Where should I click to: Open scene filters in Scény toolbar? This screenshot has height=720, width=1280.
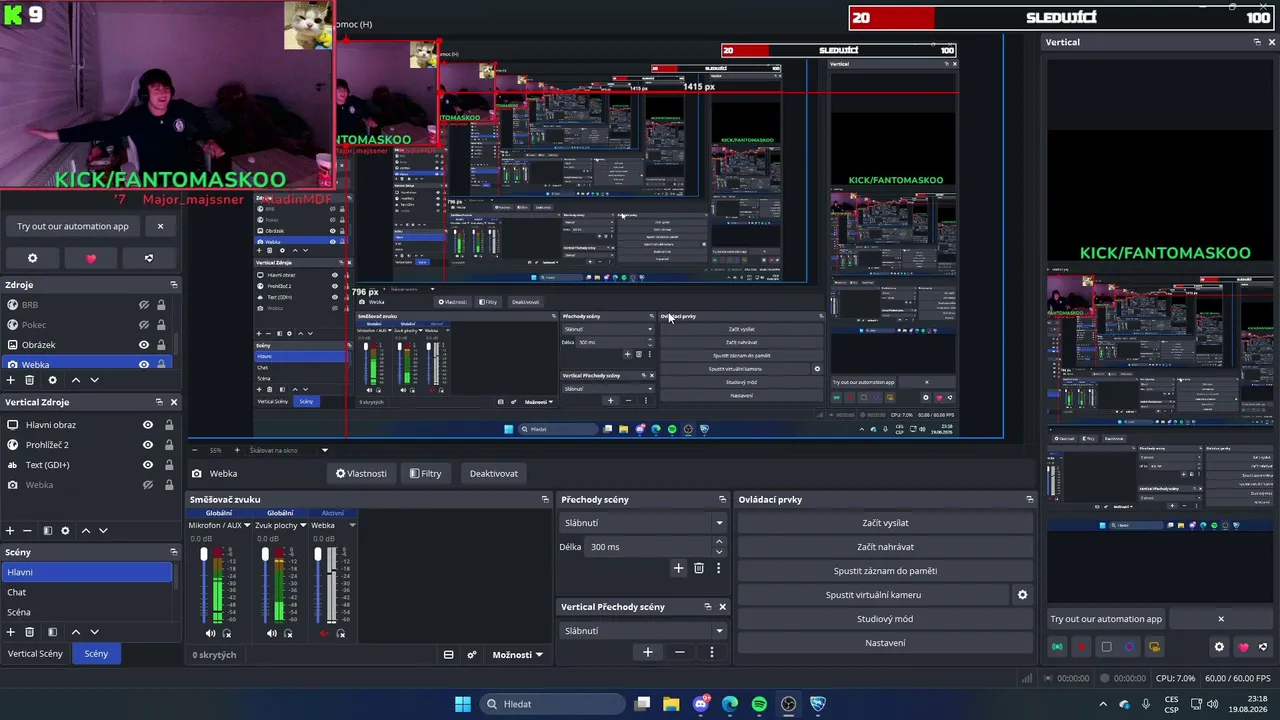click(x=52, y=632)
